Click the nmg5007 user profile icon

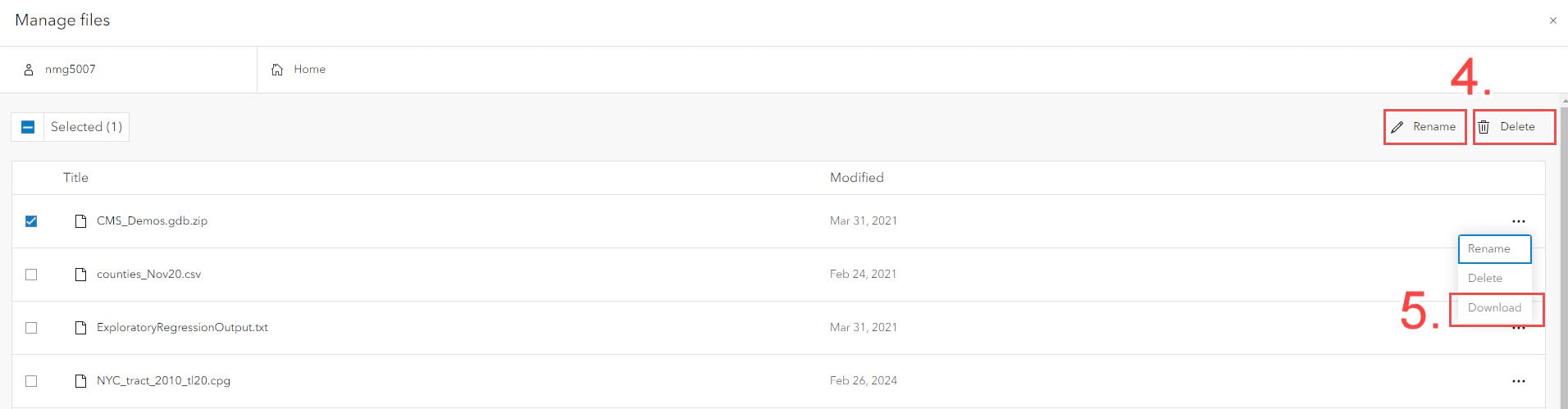(29, 70)
